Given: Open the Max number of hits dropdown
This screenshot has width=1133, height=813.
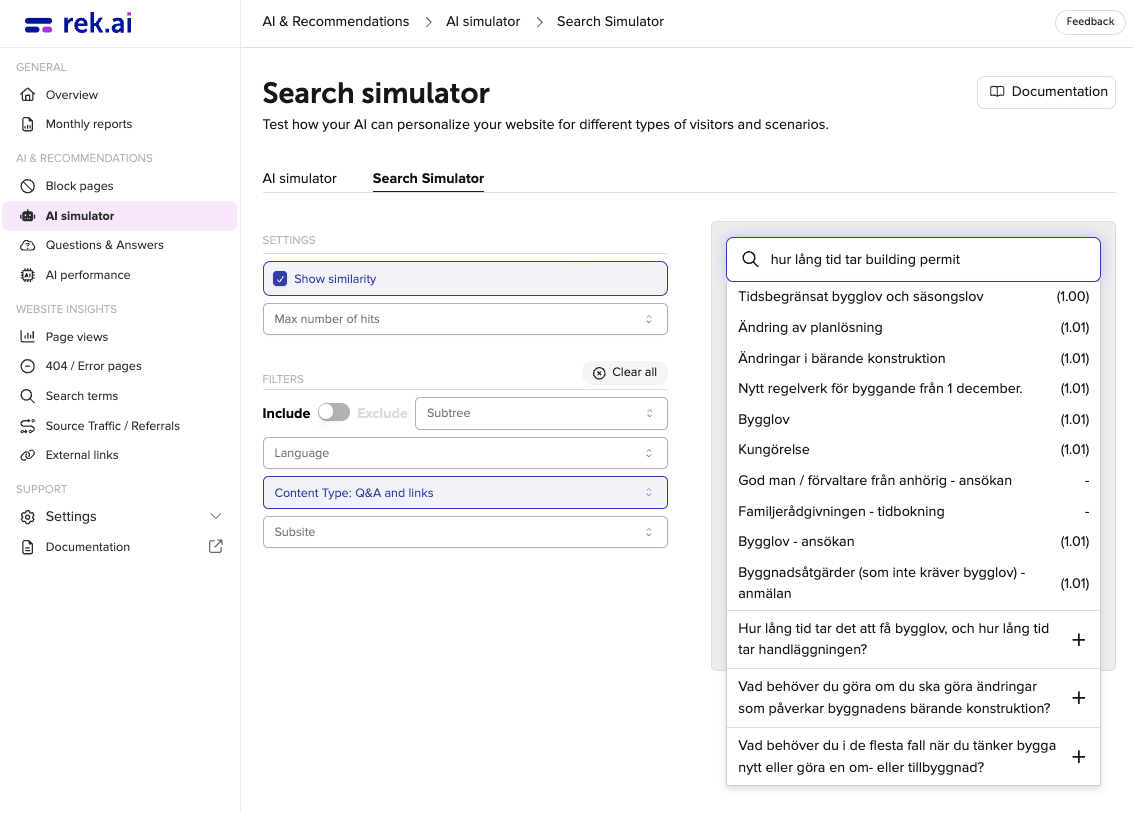Looking at the screenshot, I should tap(465, 319).
